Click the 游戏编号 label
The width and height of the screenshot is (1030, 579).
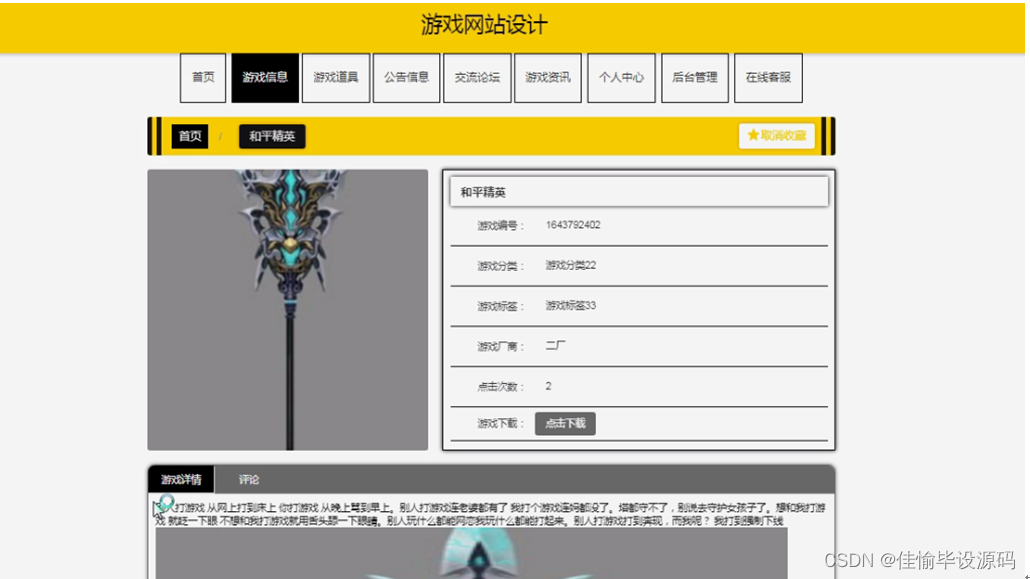501,225
